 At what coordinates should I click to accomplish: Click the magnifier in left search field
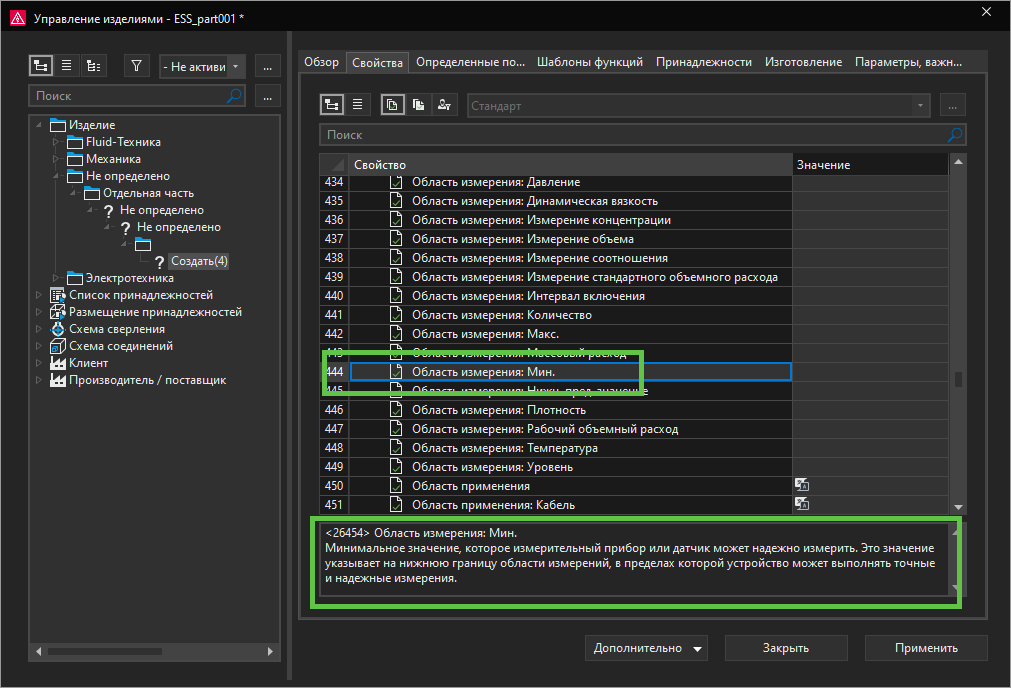235,95
